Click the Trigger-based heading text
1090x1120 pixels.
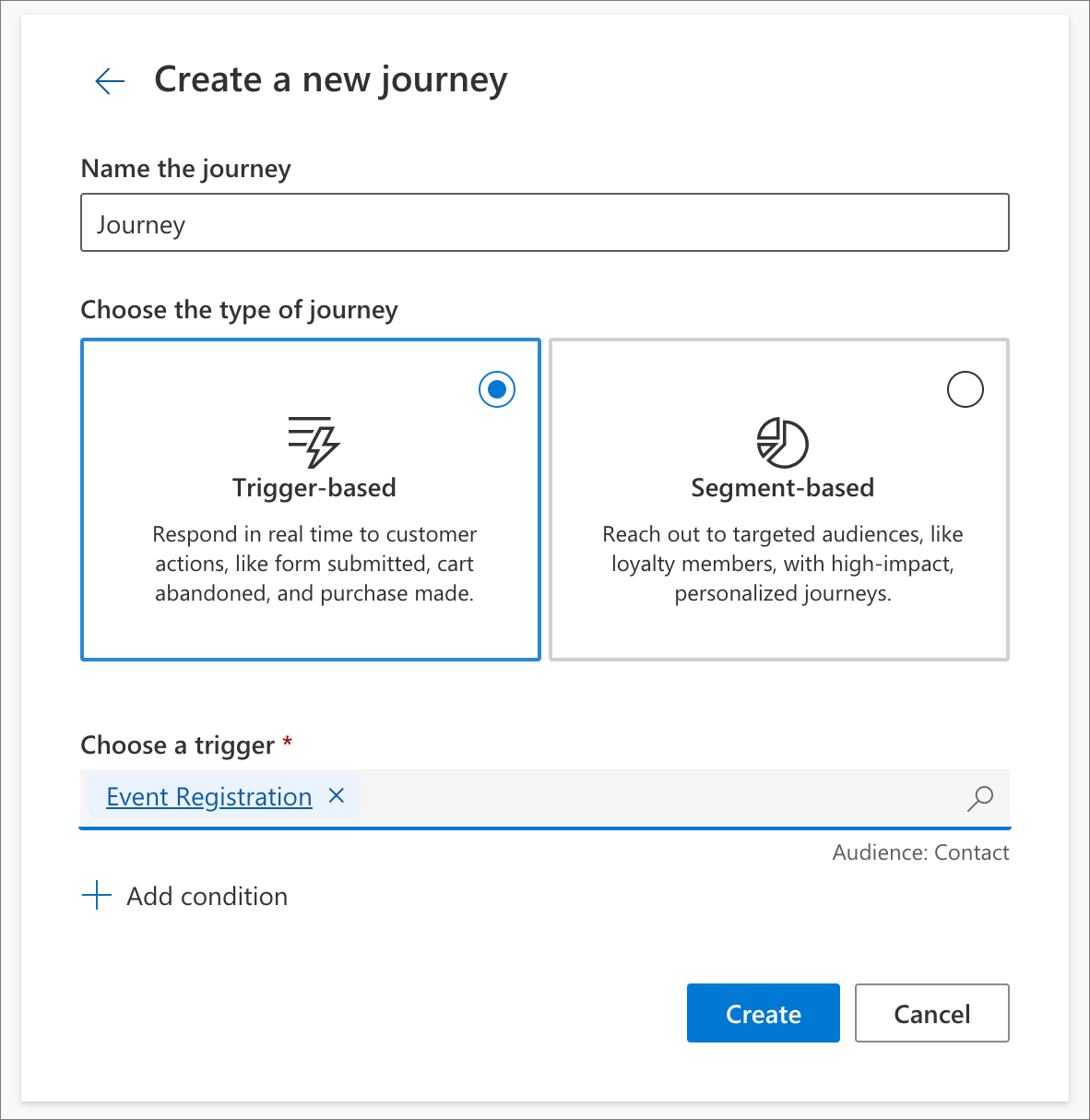click(x=314, y=488)
